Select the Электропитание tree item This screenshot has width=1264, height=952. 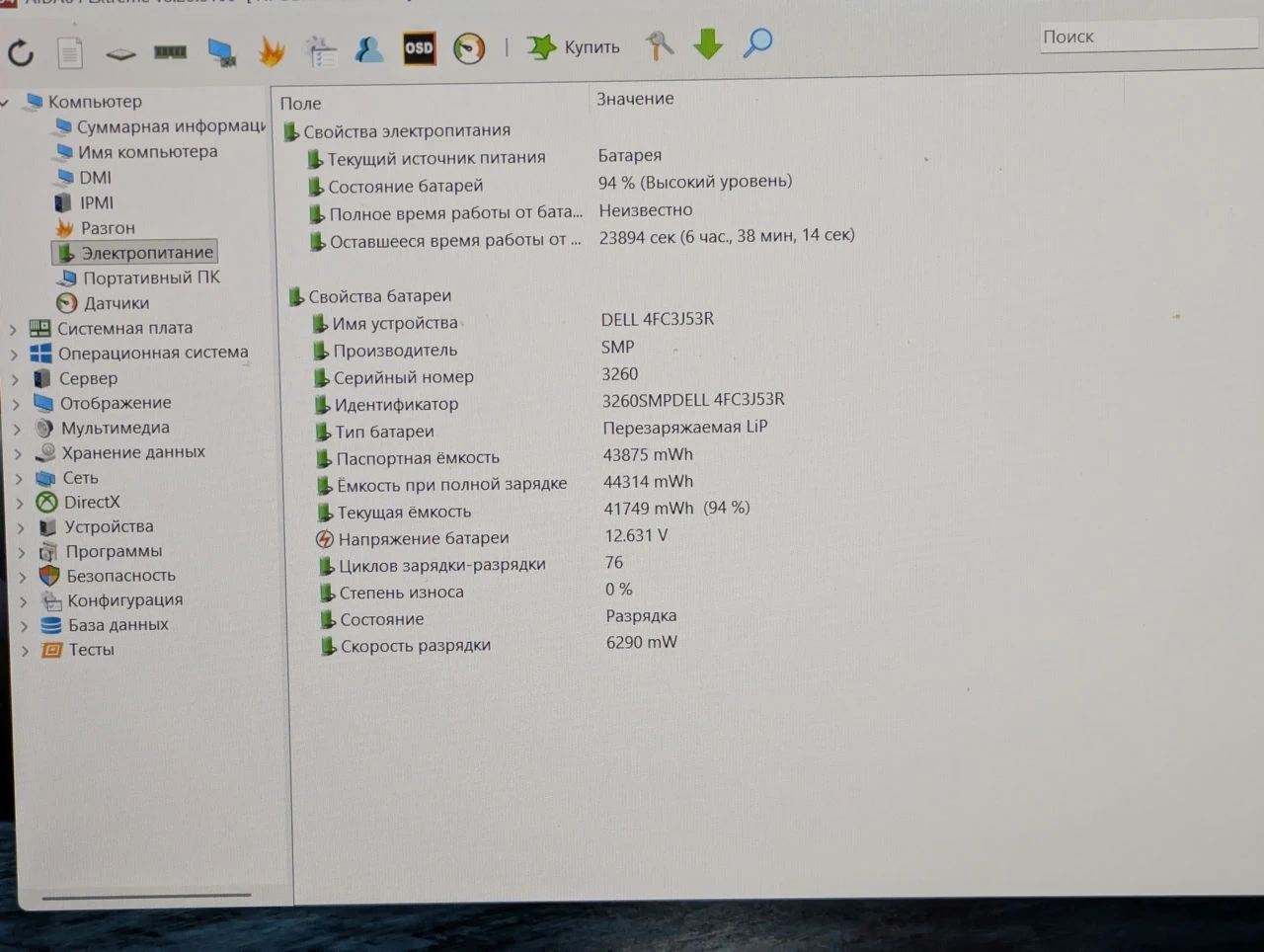point(134,253)
